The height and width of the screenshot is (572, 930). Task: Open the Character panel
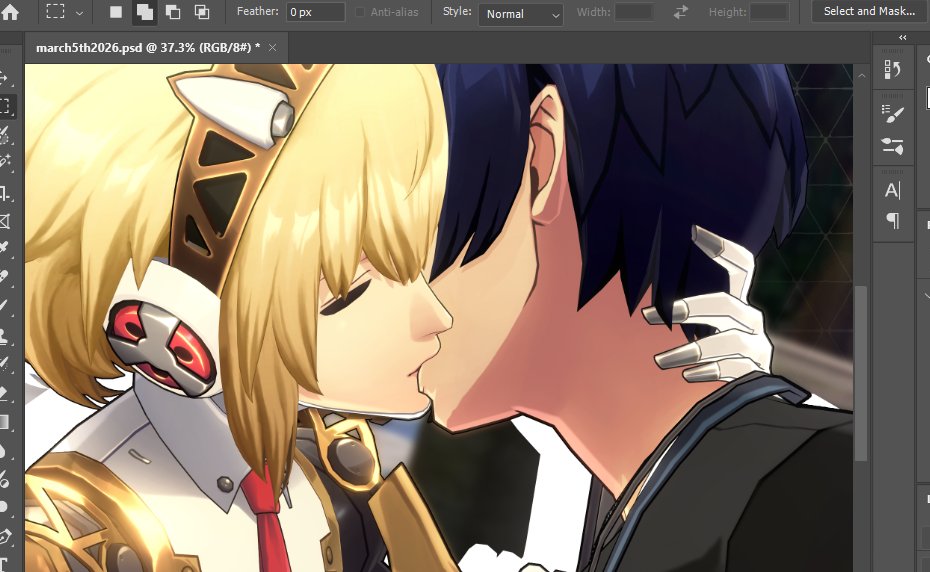(x=893, y=190)
